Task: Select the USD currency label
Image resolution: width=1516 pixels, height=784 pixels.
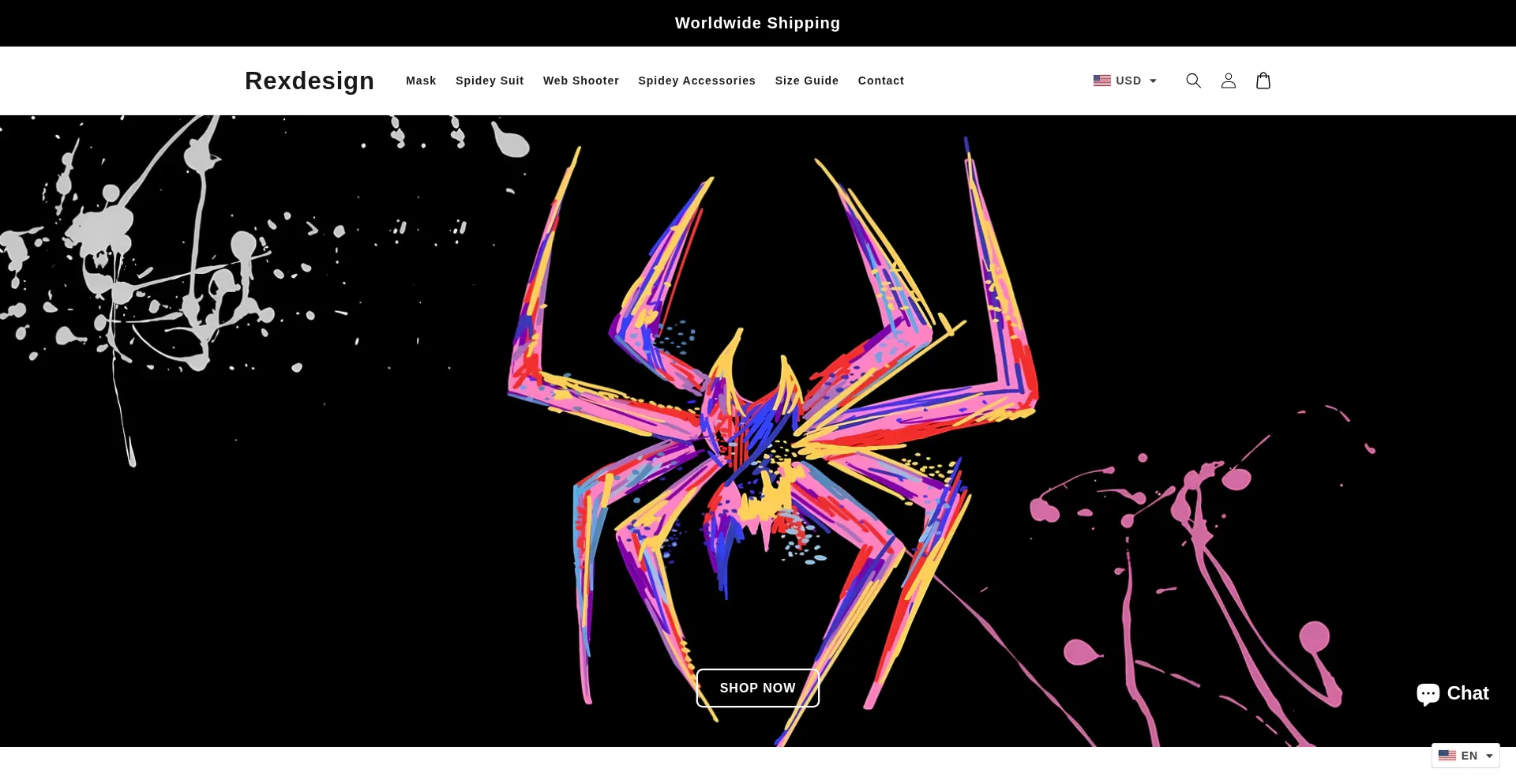Action: point(1128,81)
